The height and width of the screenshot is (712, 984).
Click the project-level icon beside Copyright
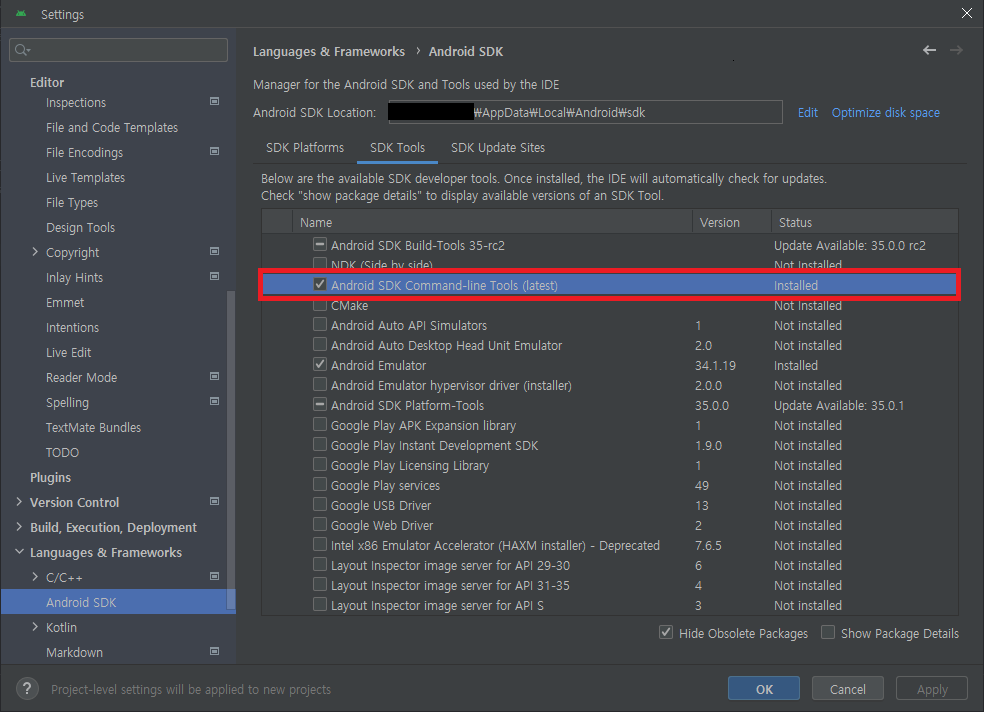[215, 251]
